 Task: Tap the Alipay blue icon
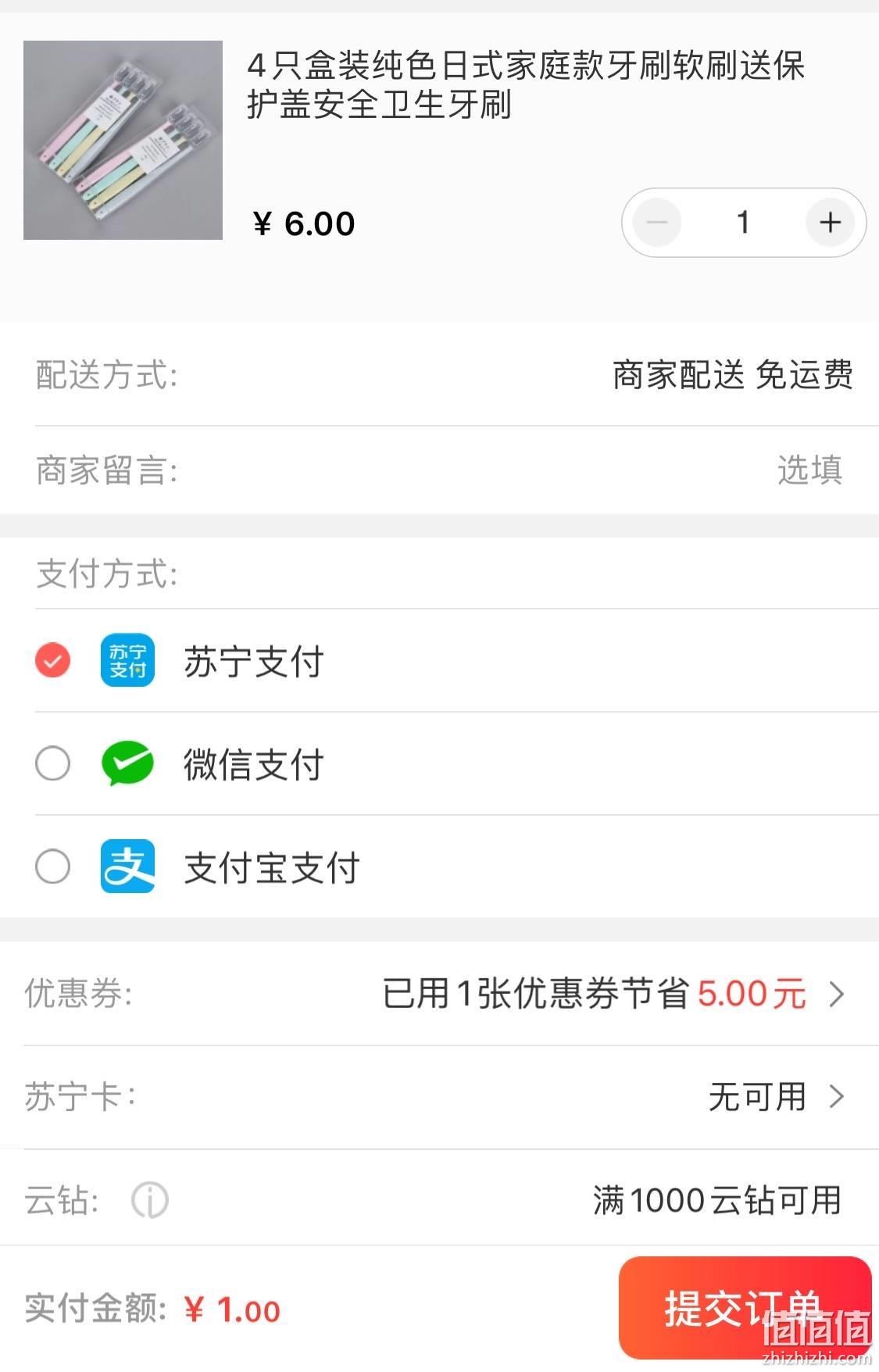(x=127, y=866)
